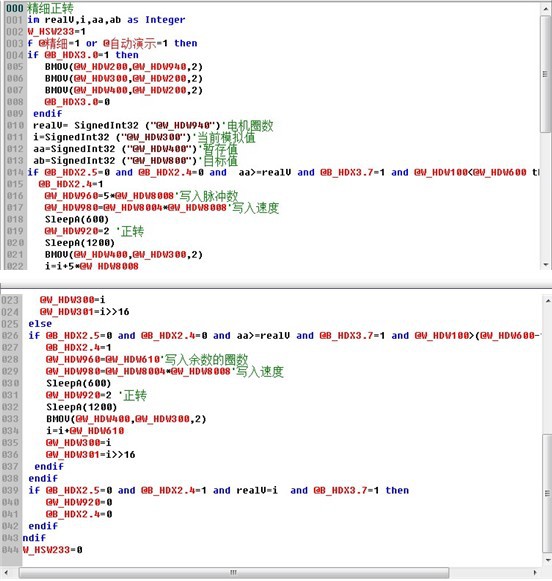Select line number 010 in the gutter

pos(15,125)
